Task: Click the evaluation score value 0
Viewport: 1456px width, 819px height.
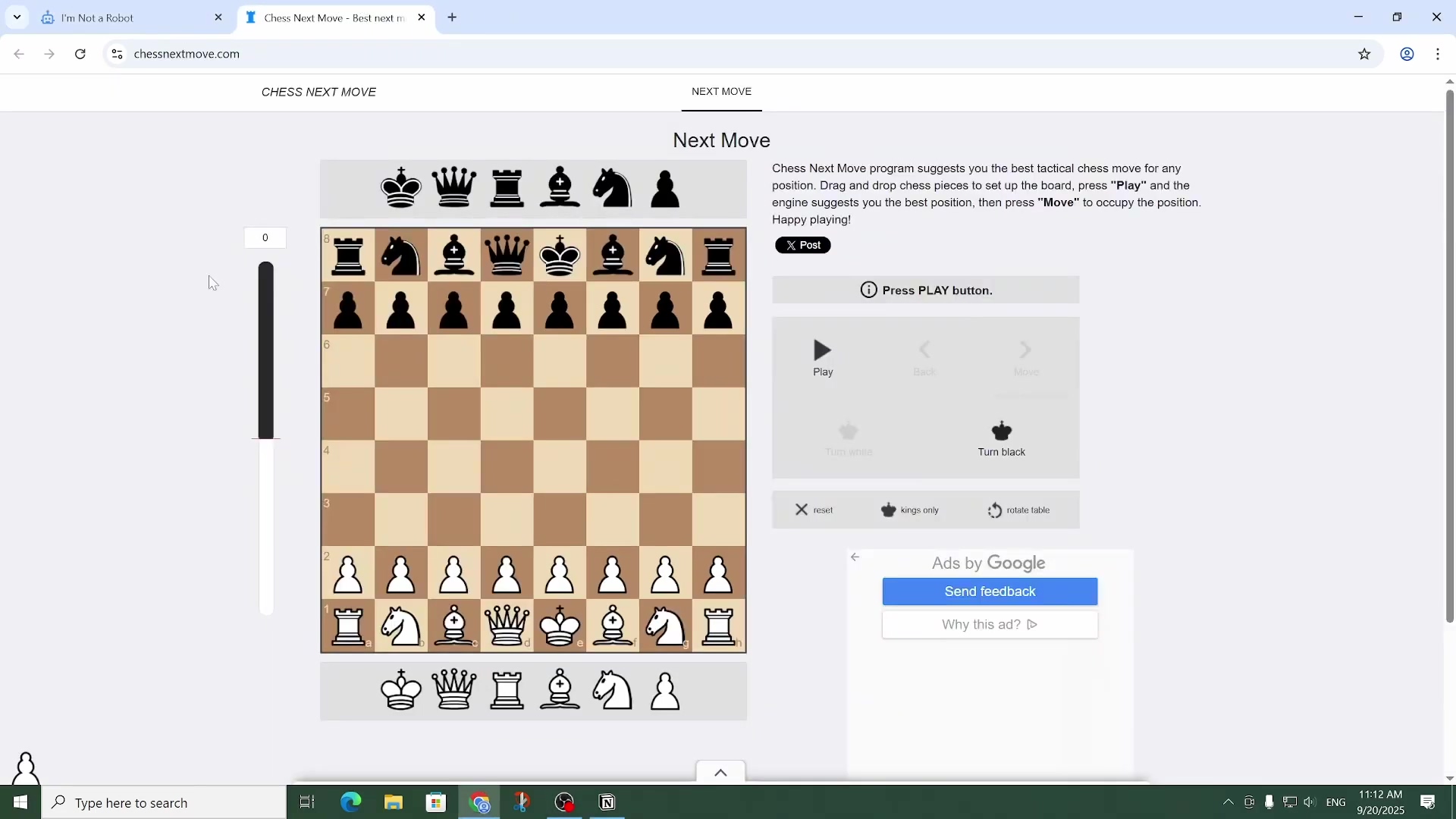Action: coord(265,237)
